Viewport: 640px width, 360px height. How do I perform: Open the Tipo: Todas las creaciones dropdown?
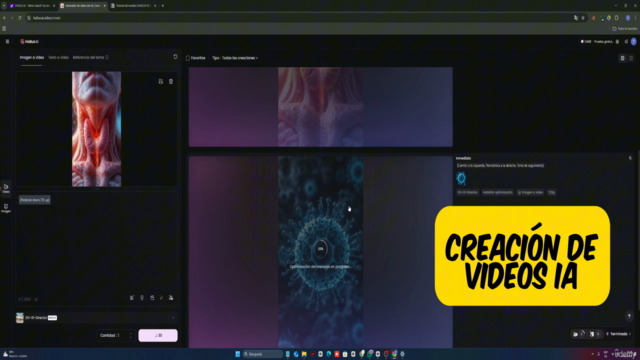(x=235, y=58)
